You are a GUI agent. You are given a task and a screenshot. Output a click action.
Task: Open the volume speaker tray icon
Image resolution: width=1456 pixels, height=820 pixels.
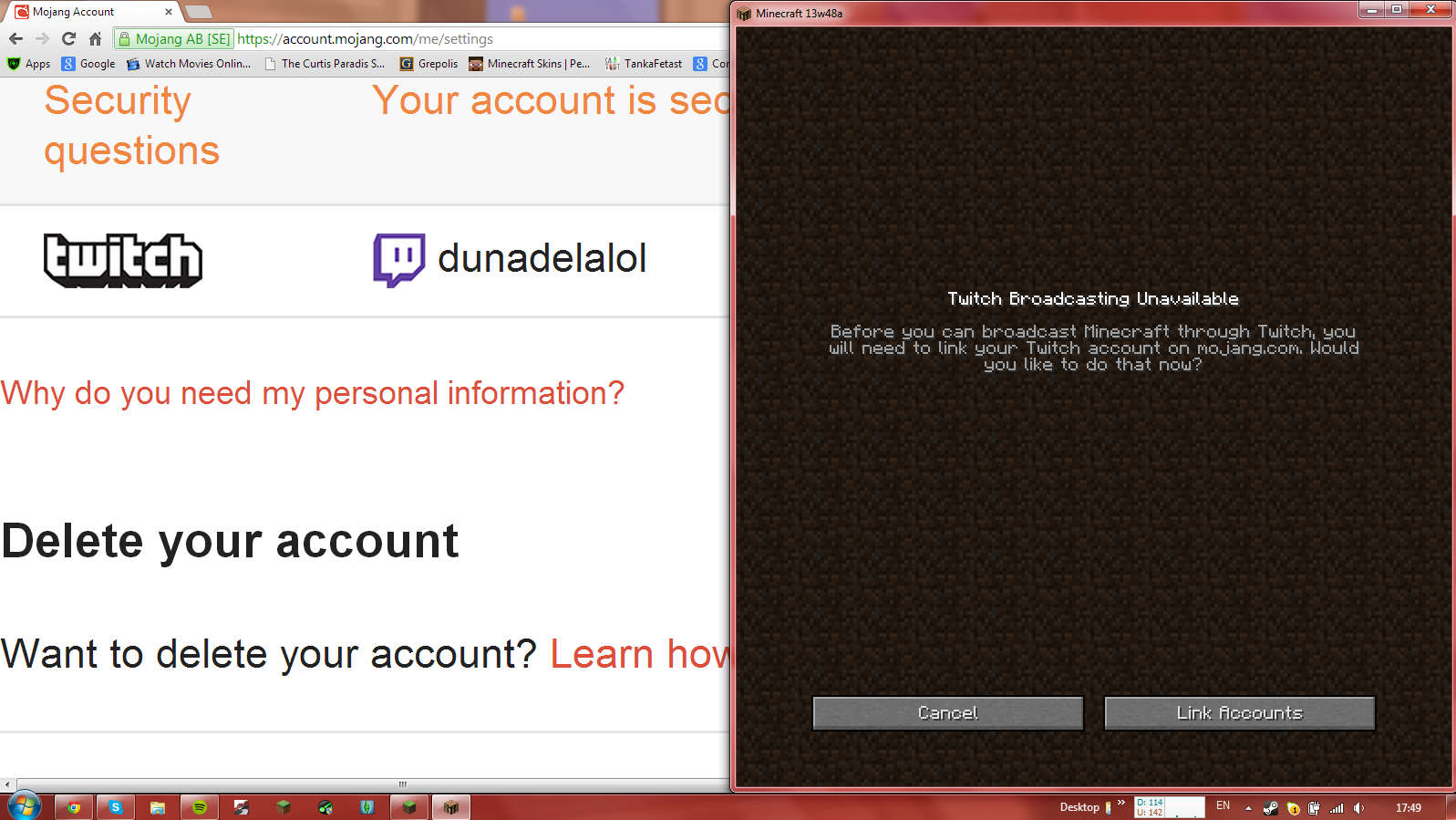coord(1358,808)
